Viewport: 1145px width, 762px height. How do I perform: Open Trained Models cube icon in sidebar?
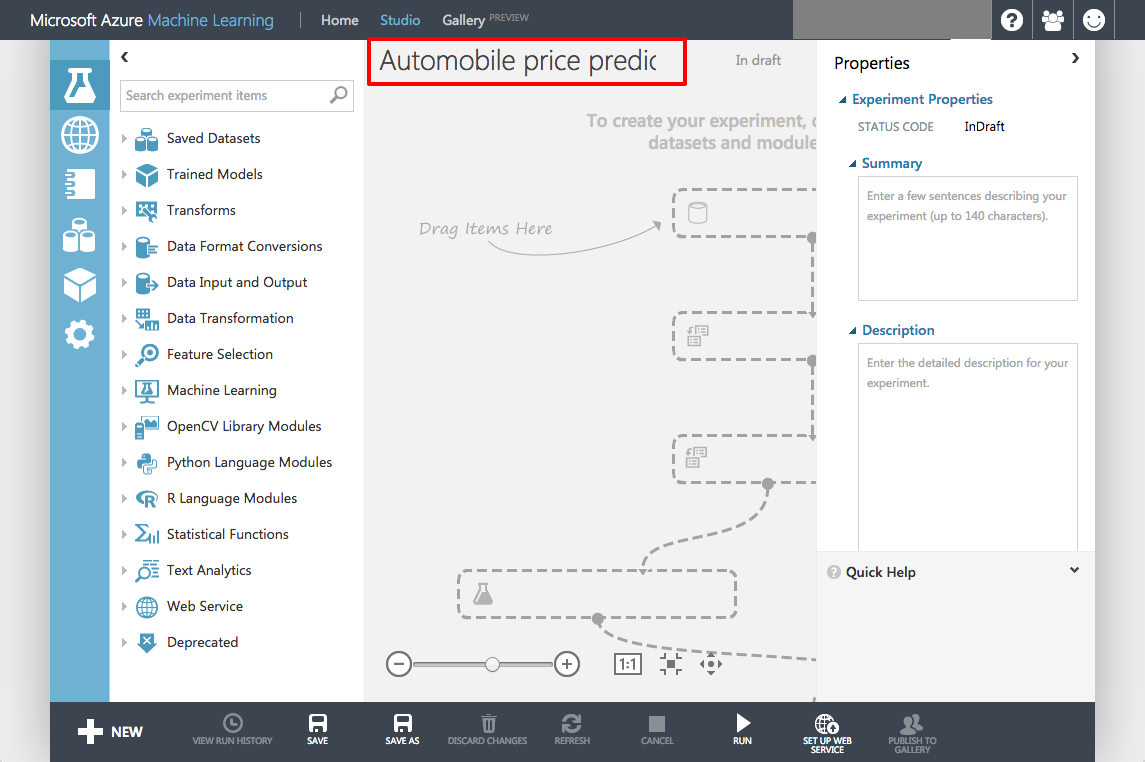click(x=80, y=285)
